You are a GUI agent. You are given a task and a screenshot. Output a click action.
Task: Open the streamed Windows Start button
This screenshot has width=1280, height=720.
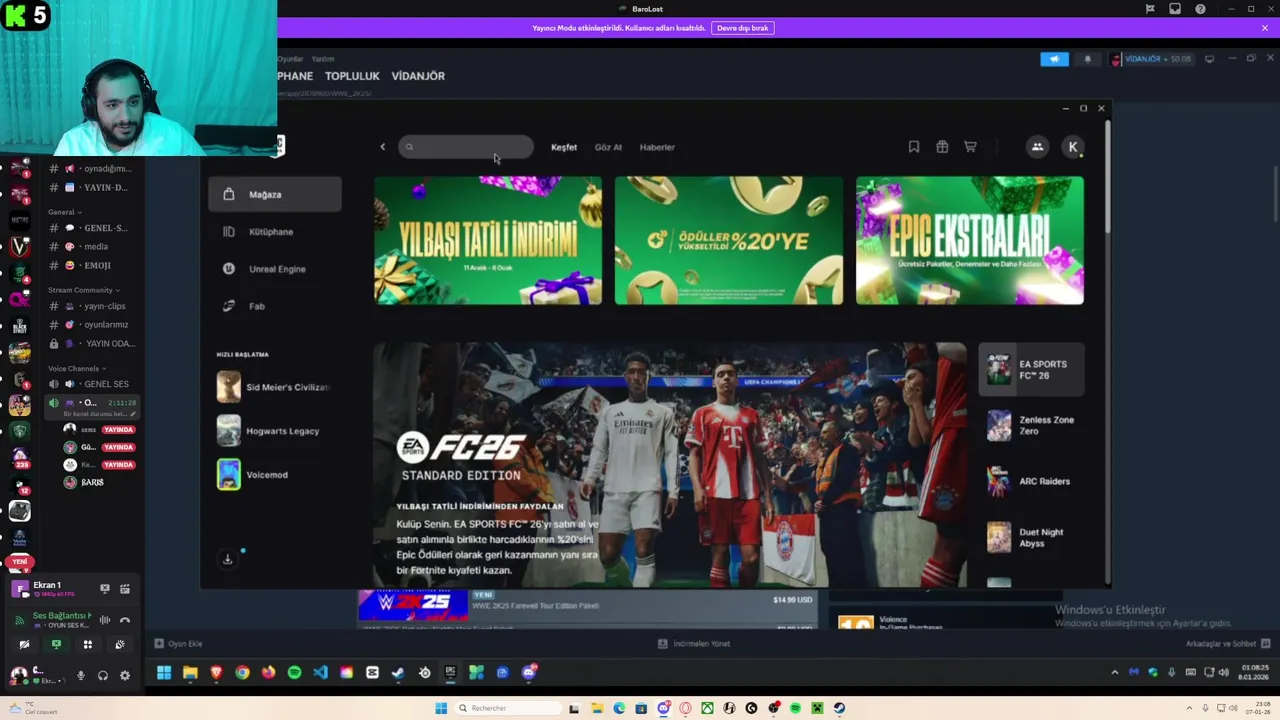pyautogui.click(x=164, y=673)
